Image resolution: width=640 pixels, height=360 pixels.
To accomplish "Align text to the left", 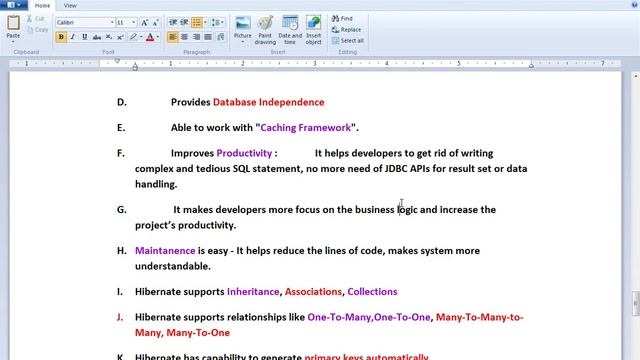I will point(173,37).
